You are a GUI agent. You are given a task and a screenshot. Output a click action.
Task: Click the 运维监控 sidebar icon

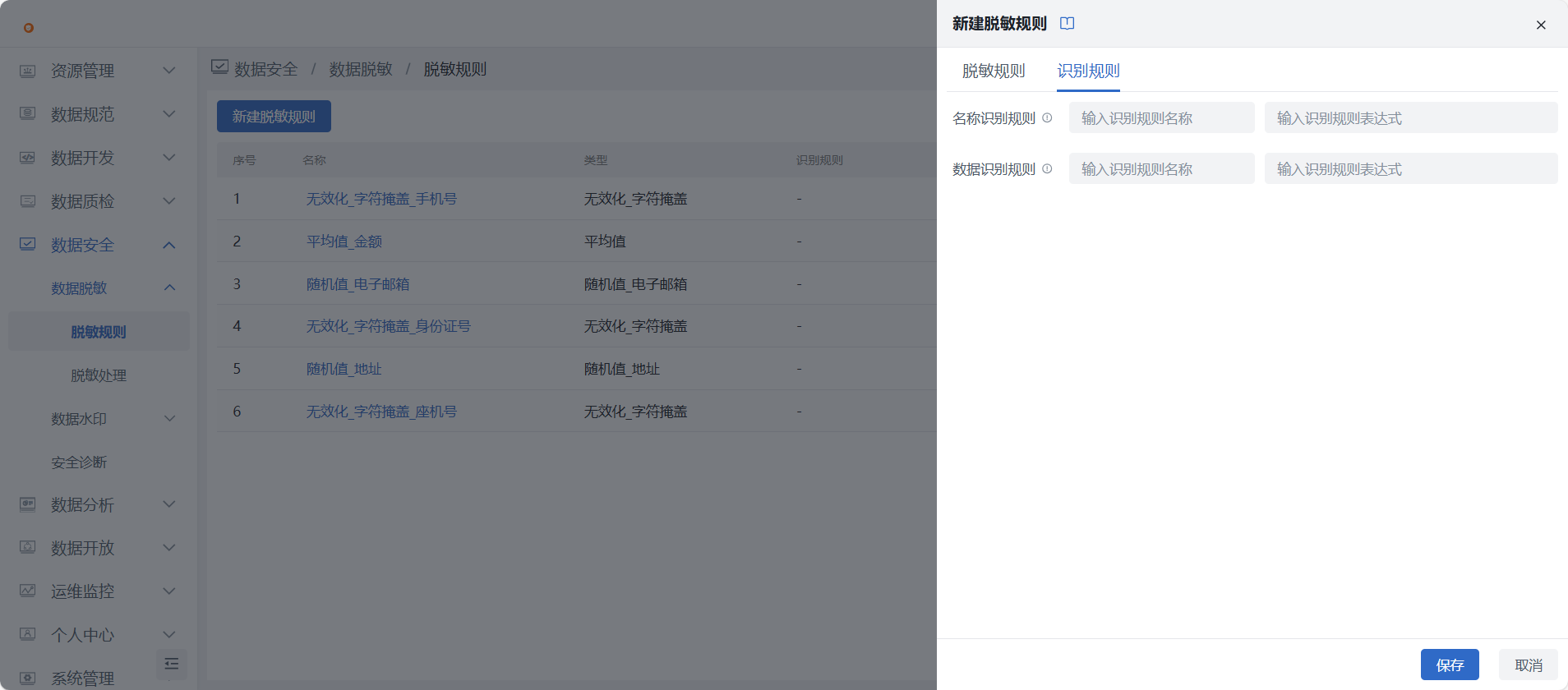(28, 591)
